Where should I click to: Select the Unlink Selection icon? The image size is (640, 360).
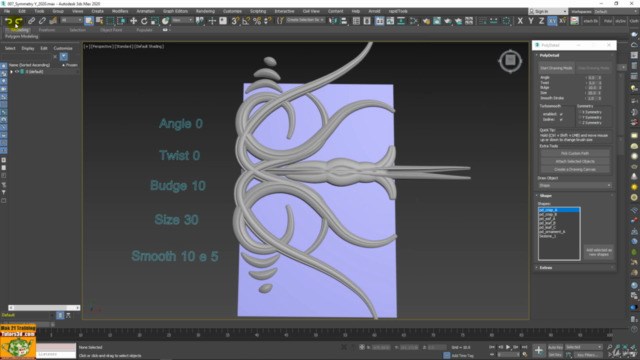pos(42,21)
